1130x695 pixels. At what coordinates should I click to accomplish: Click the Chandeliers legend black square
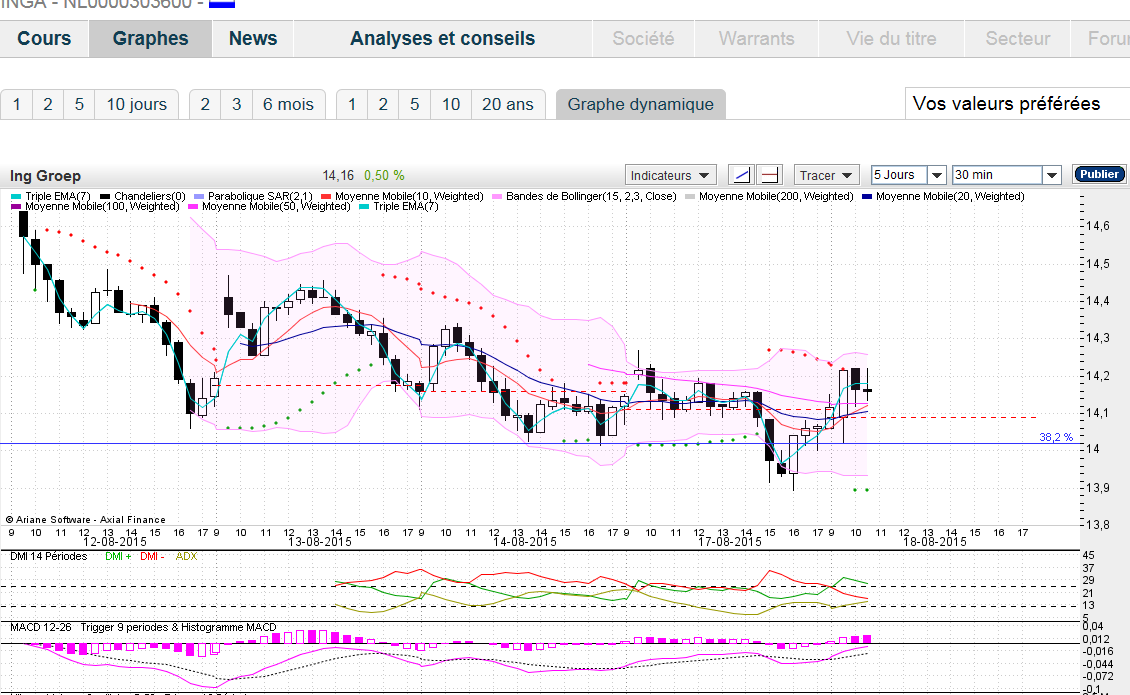click(105, 196)
